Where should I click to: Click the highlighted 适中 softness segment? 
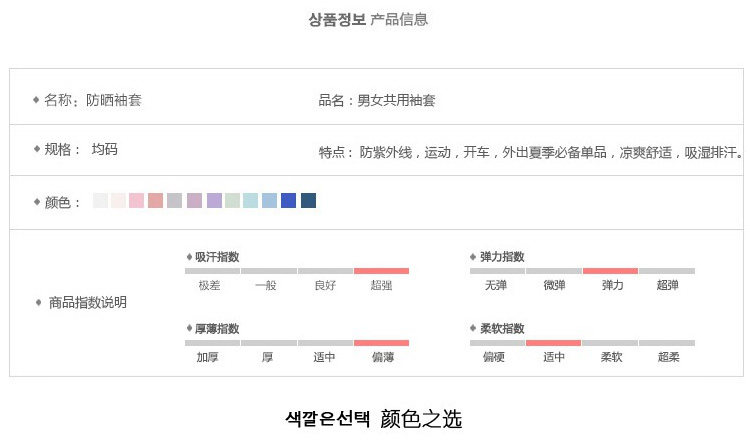pos(553,343)
